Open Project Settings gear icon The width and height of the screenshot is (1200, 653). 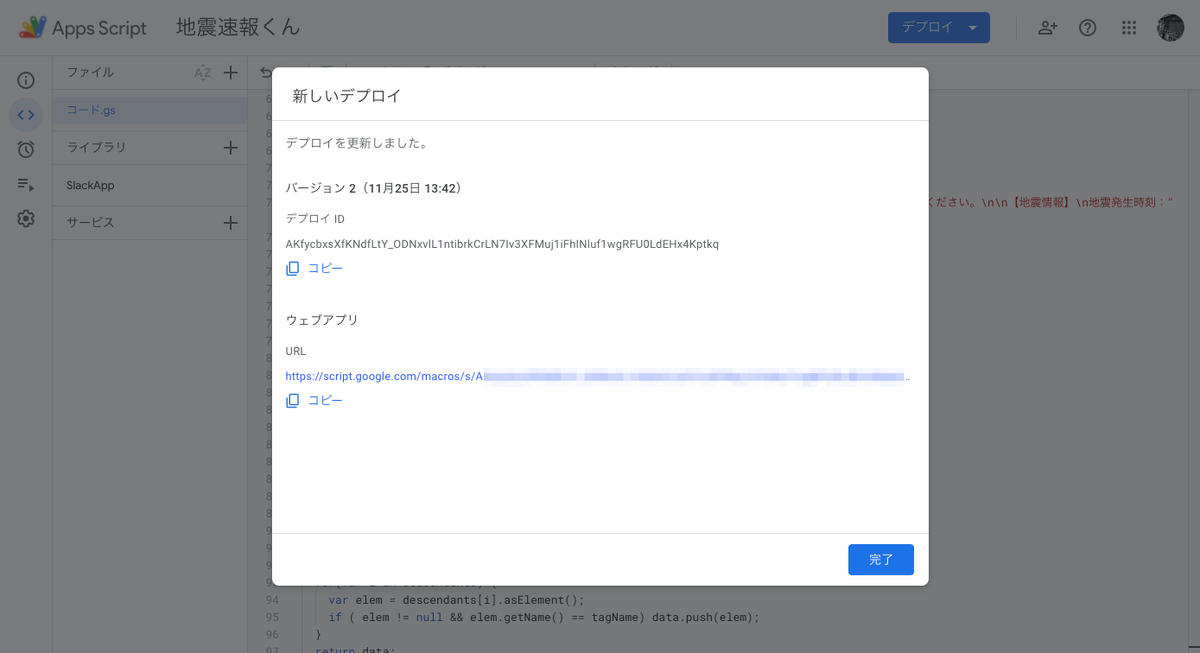click(26, 218)
